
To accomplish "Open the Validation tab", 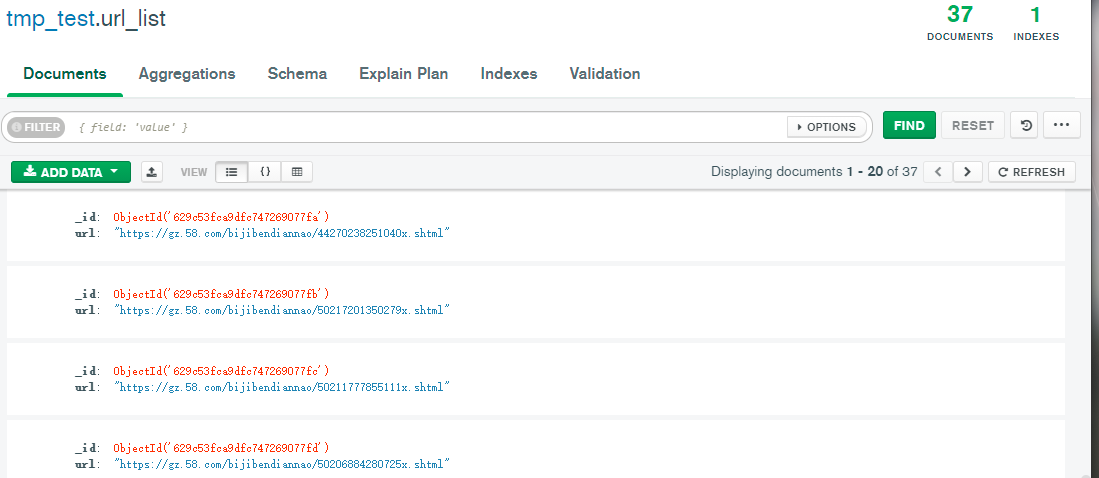I will (605, 74).
